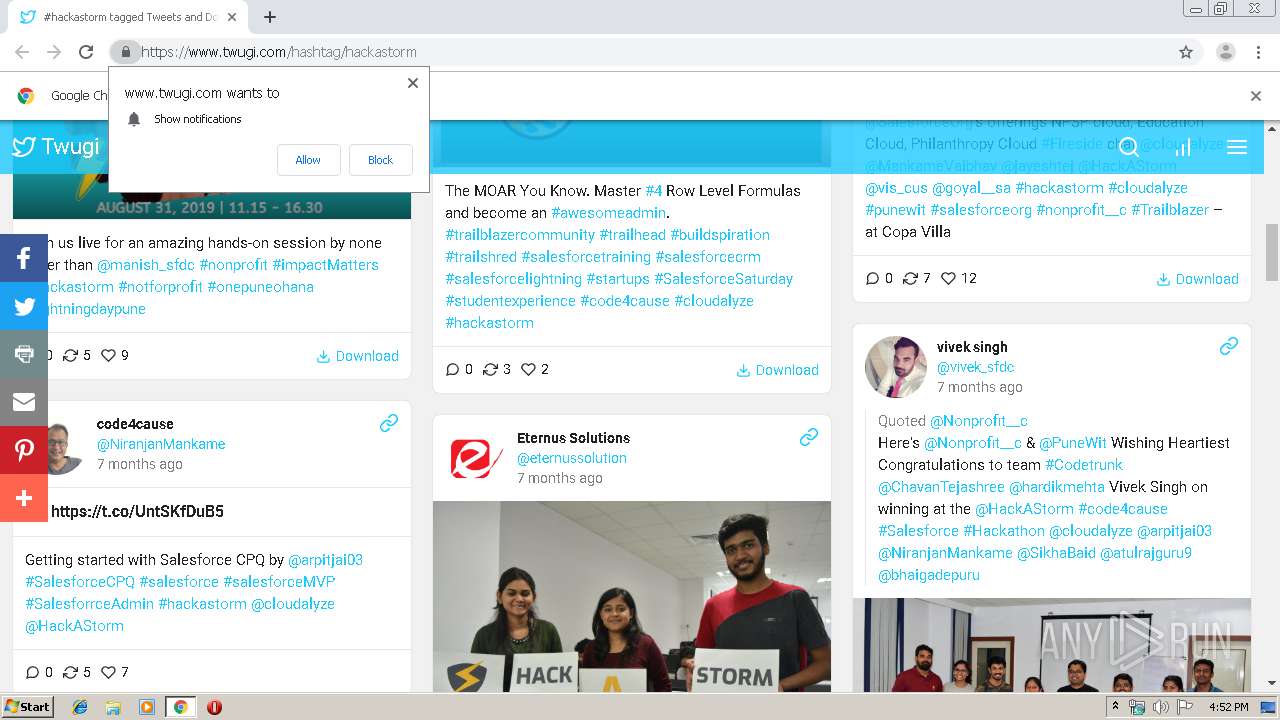The image size is (1280, 720).
Task: Click the taskbar clock 4:52 PM
Action: pyautogui.click(x=1228, y=707)
